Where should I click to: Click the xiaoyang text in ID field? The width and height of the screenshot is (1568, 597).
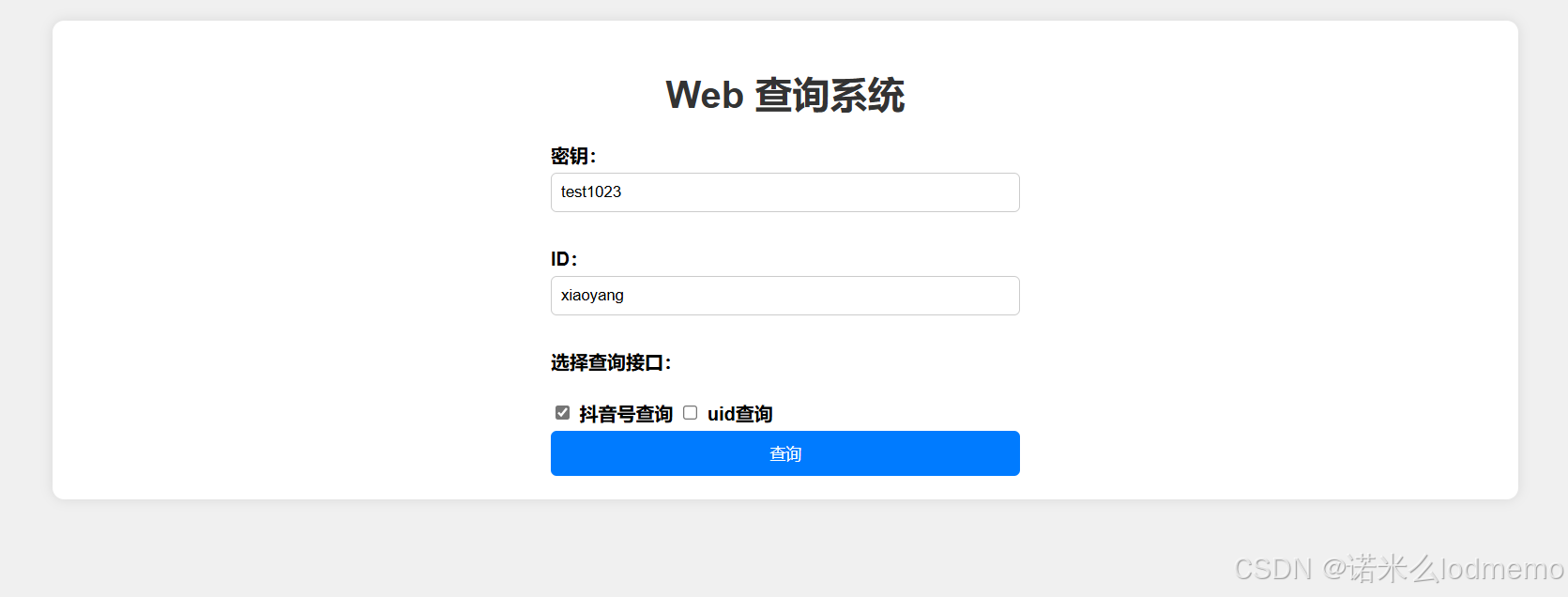[x=592, y=296]
